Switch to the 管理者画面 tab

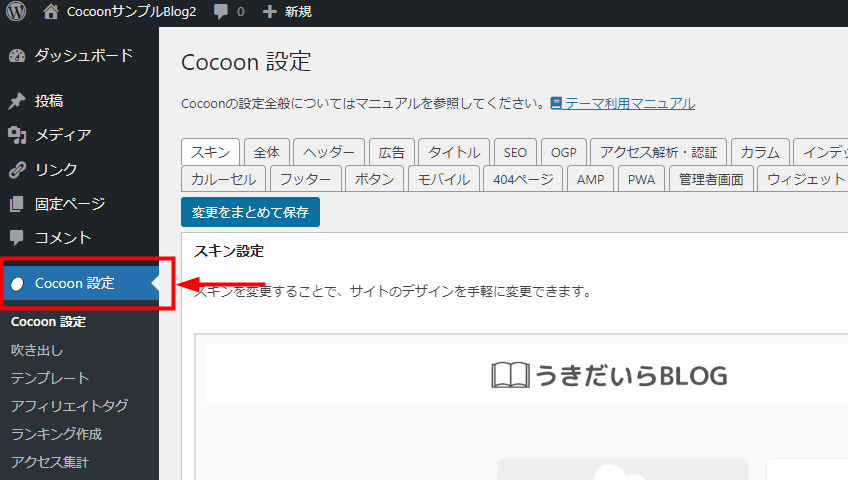tap(711, 179)
